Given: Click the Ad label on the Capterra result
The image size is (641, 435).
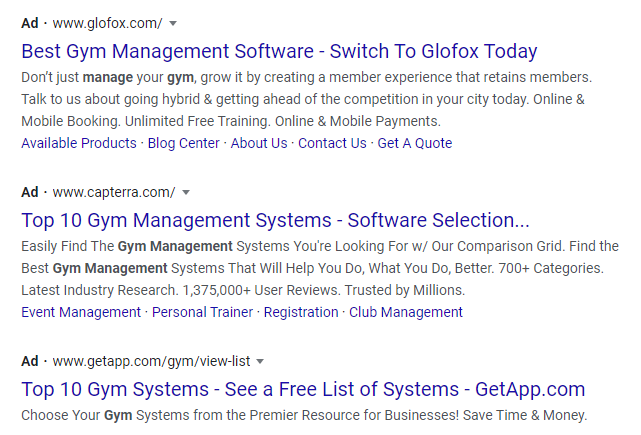Looking at the screenshot, I should 30,192.
